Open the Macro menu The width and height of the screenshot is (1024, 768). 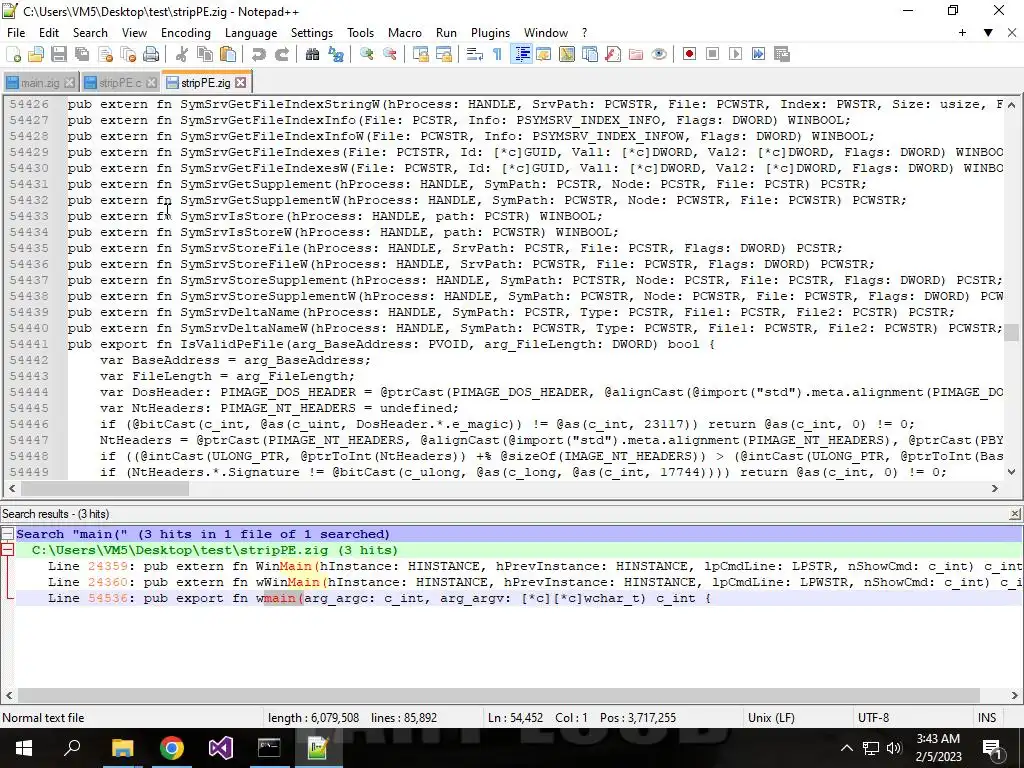point(405,33)
